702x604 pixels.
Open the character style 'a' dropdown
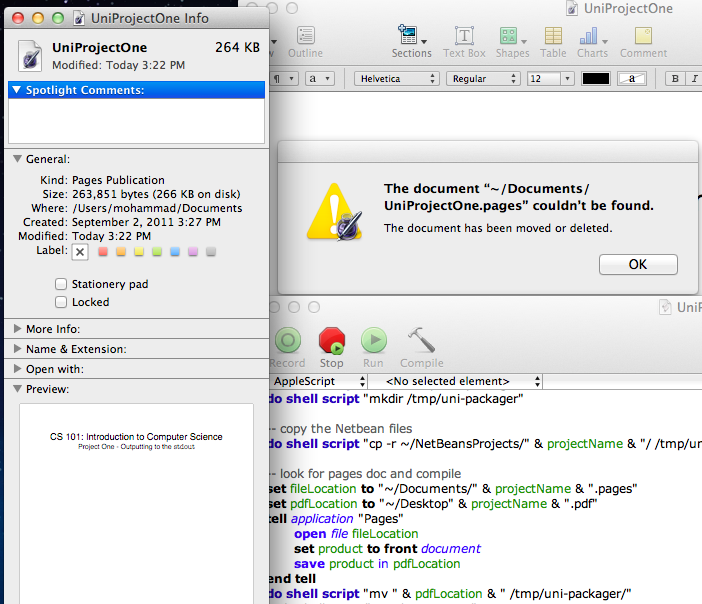click(320, 79)
